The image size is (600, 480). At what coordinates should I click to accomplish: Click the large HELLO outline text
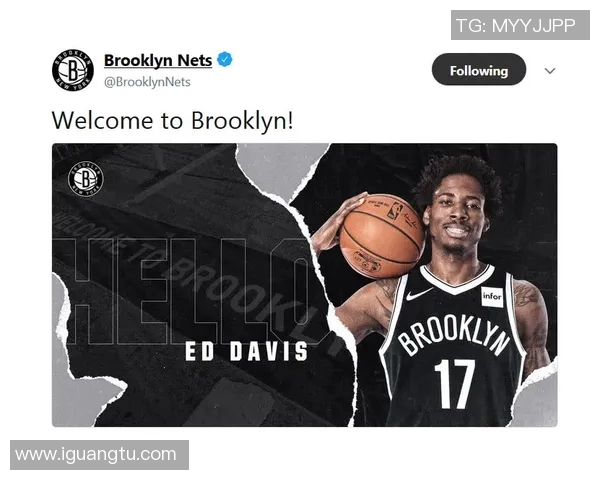(184, 291)
